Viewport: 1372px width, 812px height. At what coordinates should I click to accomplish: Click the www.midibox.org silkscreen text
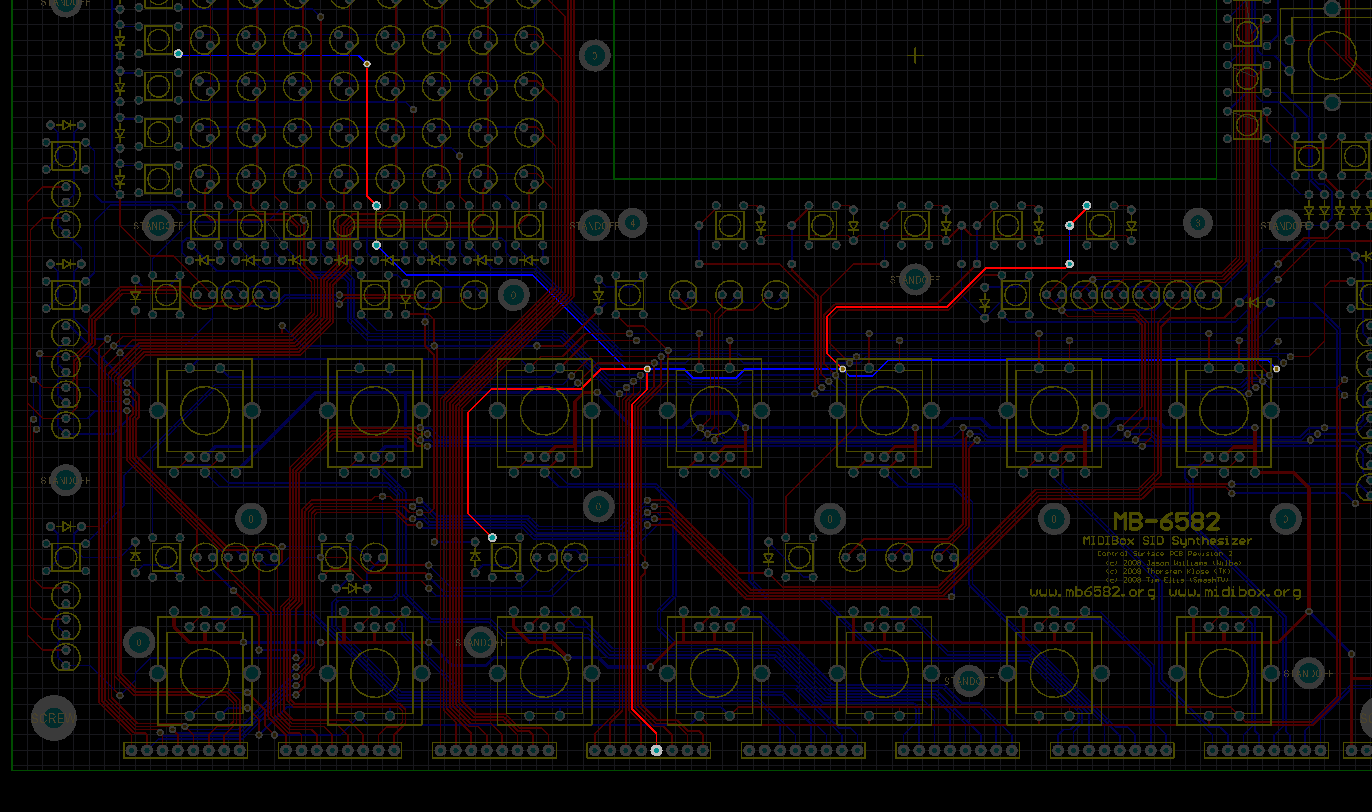pyautogui.click(x=1234, y=592)
